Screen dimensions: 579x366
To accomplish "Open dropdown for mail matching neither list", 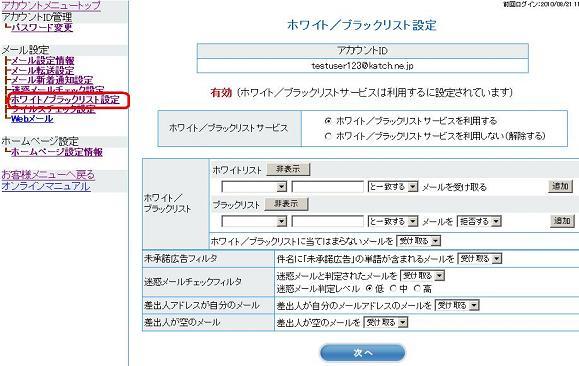I will coord(418,241).
